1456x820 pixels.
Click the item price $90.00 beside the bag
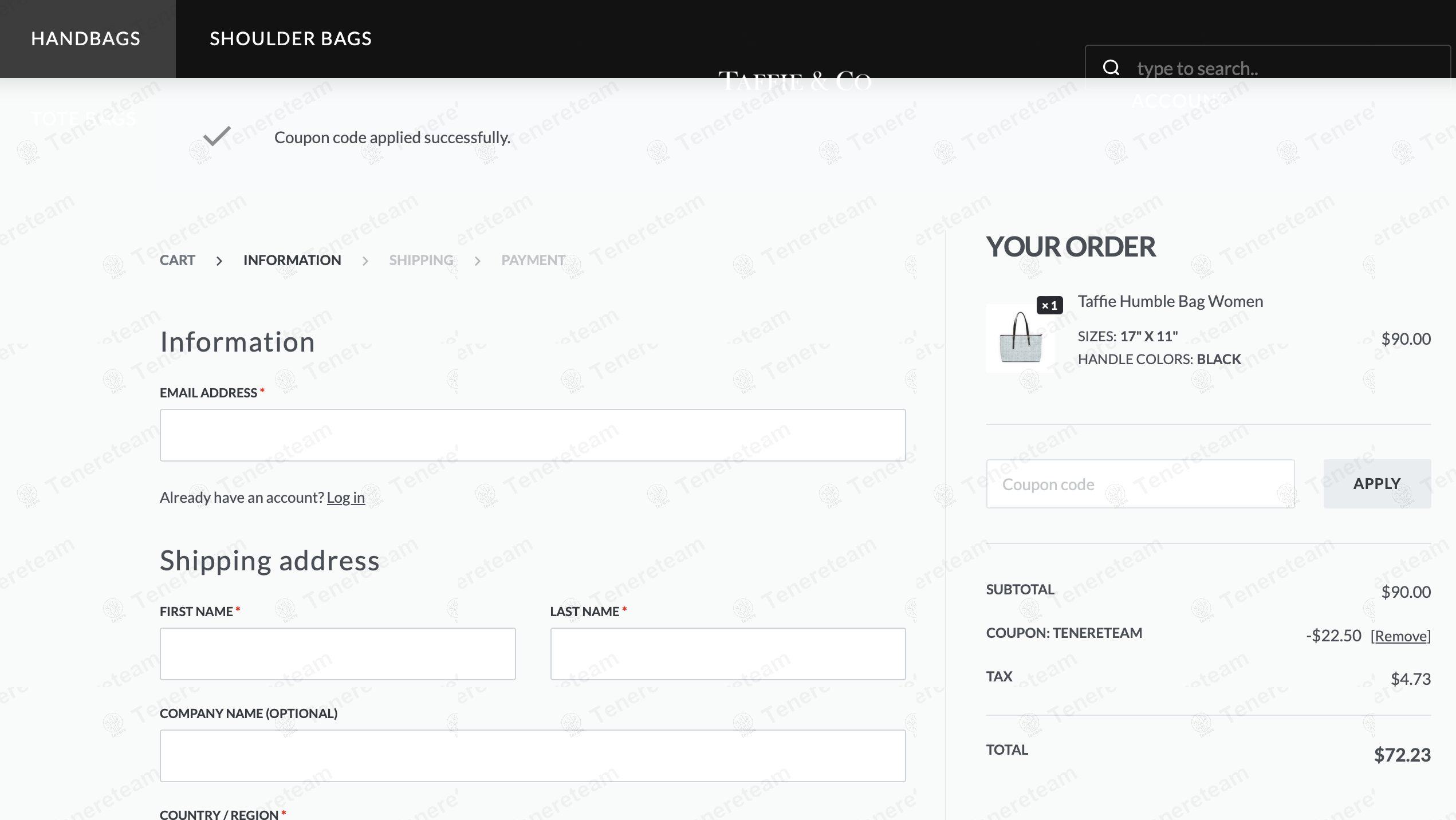(1406, 339)
